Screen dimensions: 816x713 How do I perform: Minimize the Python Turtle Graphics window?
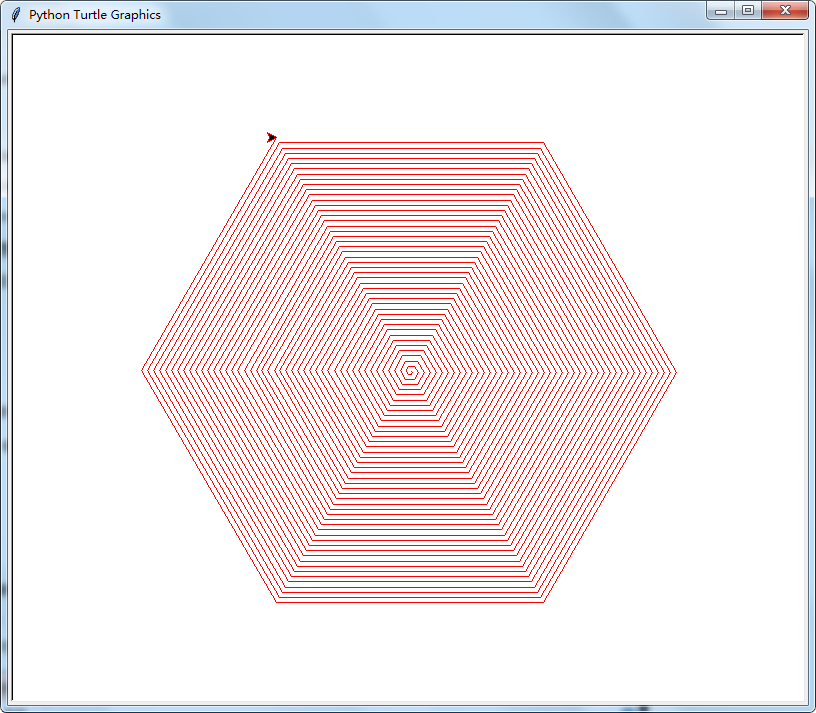(x=721, y=10)
